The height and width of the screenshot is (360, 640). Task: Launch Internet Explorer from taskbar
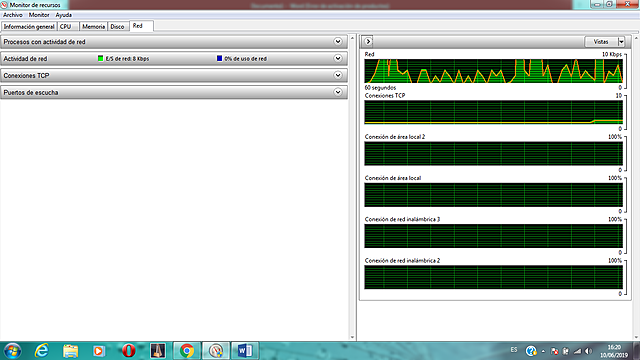pos(42,351)
